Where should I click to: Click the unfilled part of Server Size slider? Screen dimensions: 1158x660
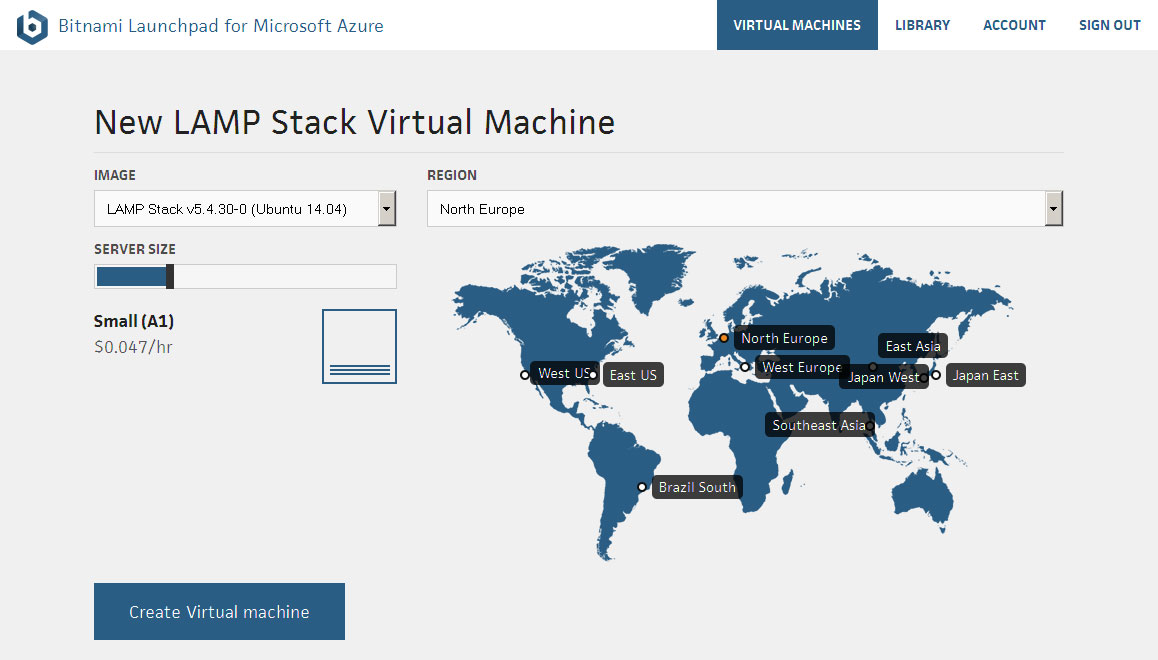(x=285, y=276)
